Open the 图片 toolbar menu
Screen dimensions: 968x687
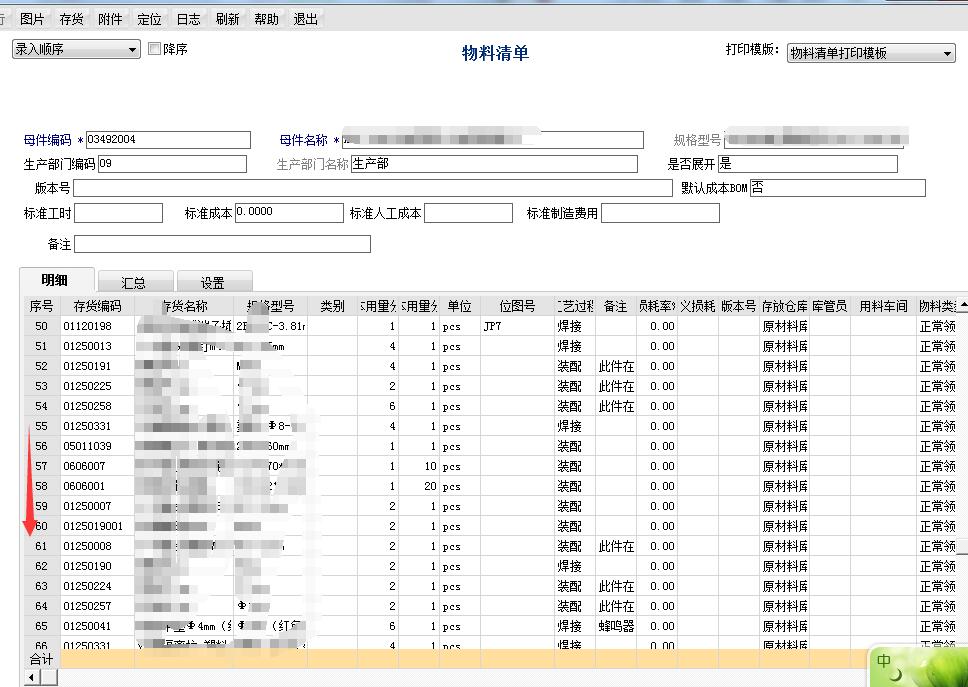(x=32, y=19)
